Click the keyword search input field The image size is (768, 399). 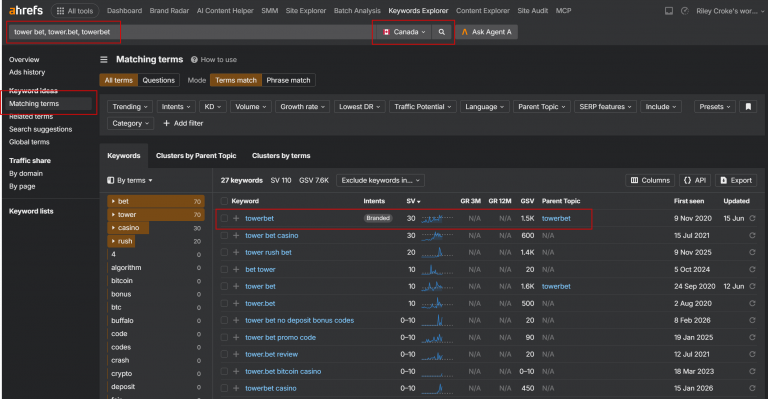pos(190,32)
